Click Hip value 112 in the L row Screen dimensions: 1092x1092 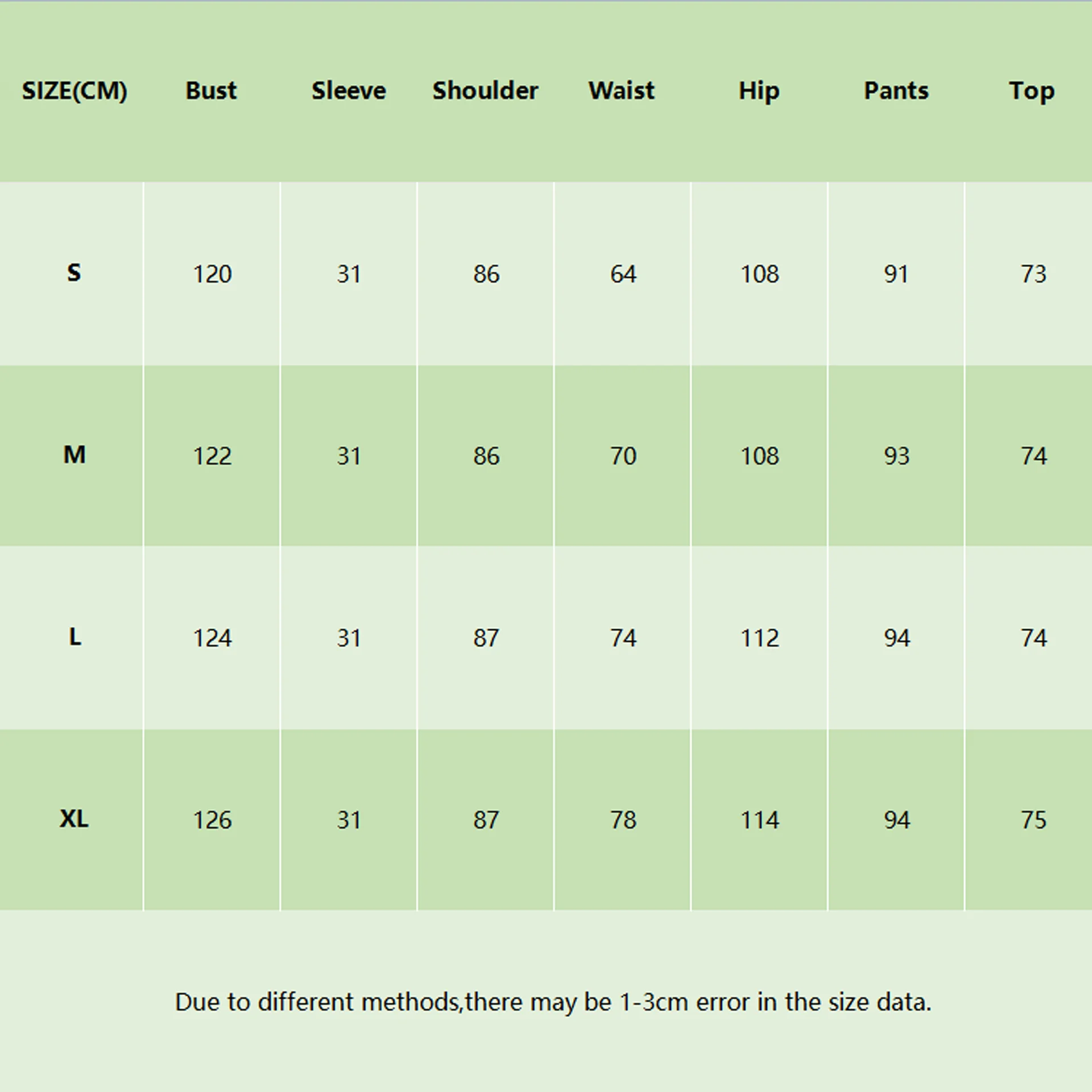point(759,638)
